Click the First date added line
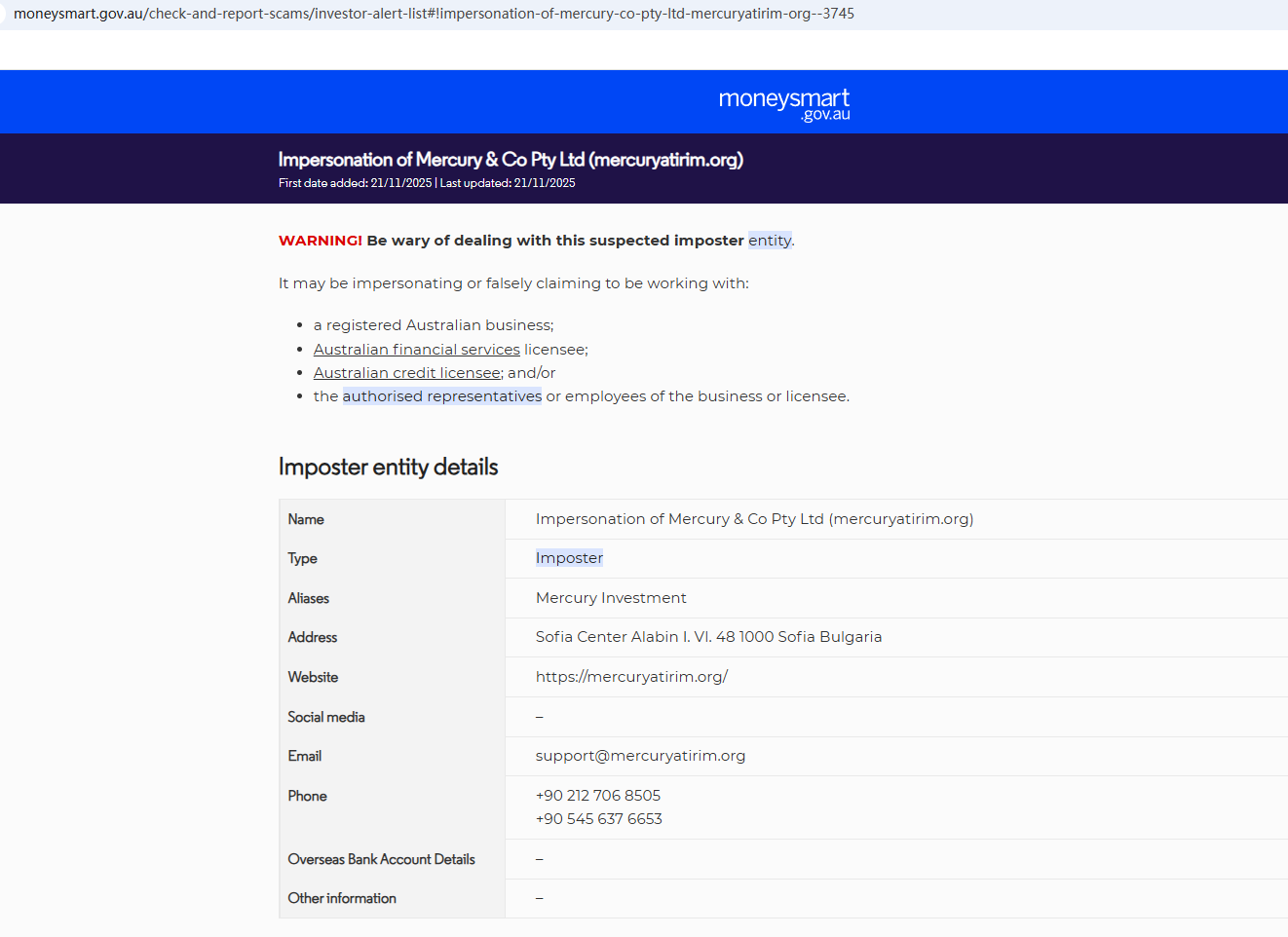Image resolution: width=1288 pixels, height=937 pixels. [427, 183]
